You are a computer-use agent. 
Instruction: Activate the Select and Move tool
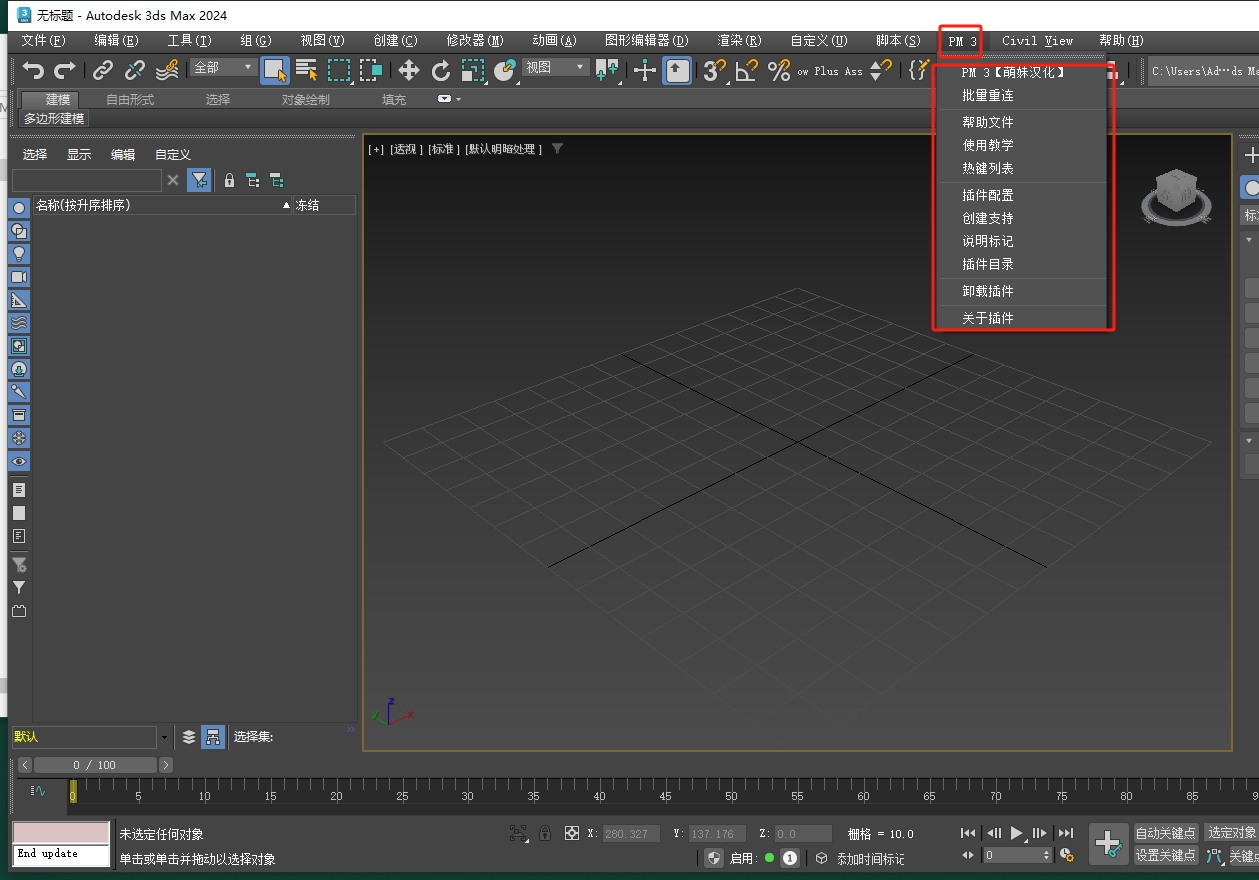click(x=409, y=70)
